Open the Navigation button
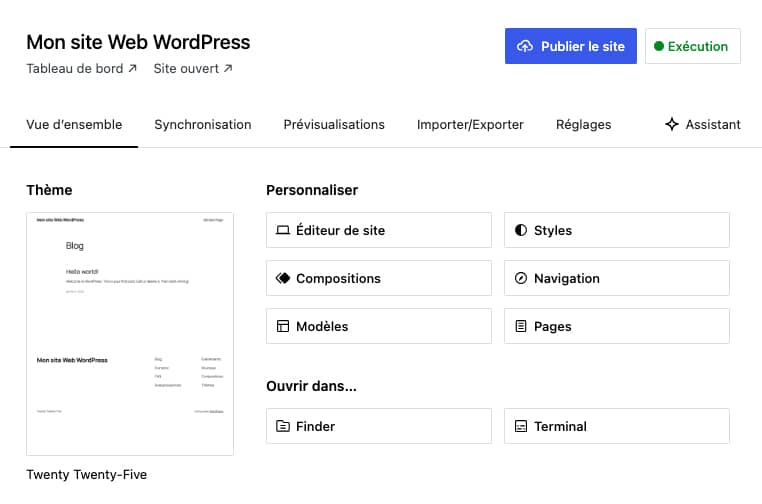Image resolution: width=762 pixels, height=504 pixels. click(617, 278)
